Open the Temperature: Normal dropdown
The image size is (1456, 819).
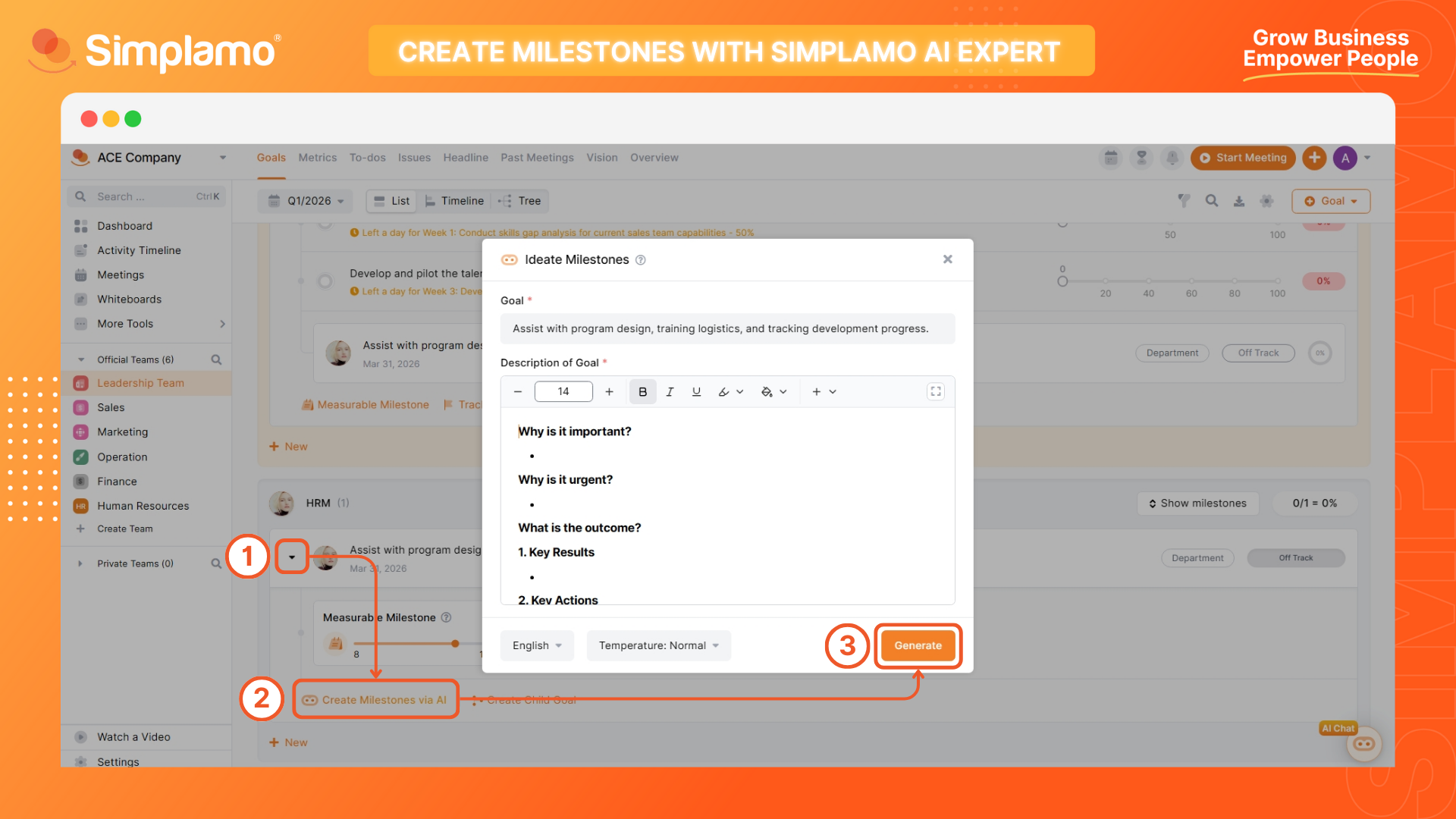coord(658,645)
